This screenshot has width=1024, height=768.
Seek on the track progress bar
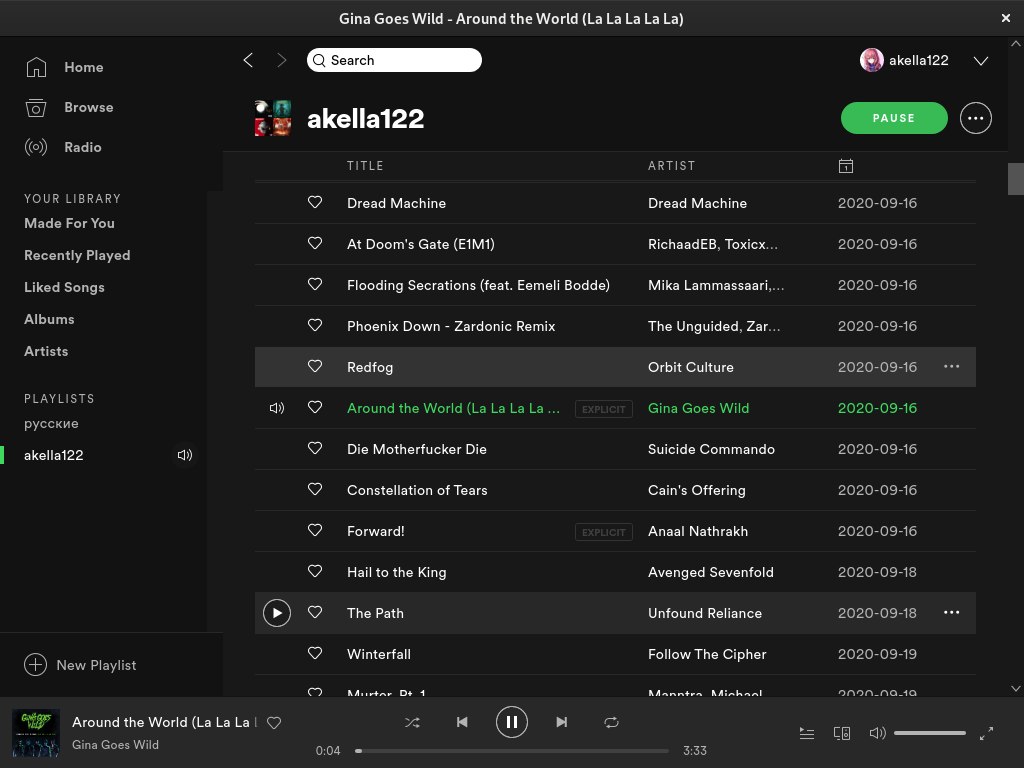coord(512,751)
